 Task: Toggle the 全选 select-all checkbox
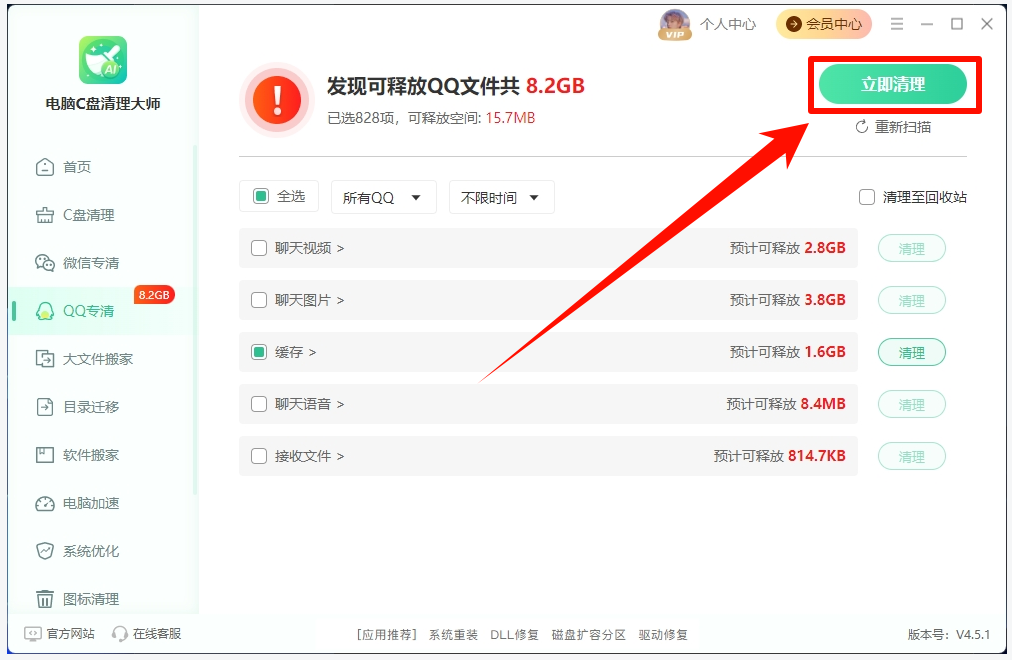[x=261, y=196]
